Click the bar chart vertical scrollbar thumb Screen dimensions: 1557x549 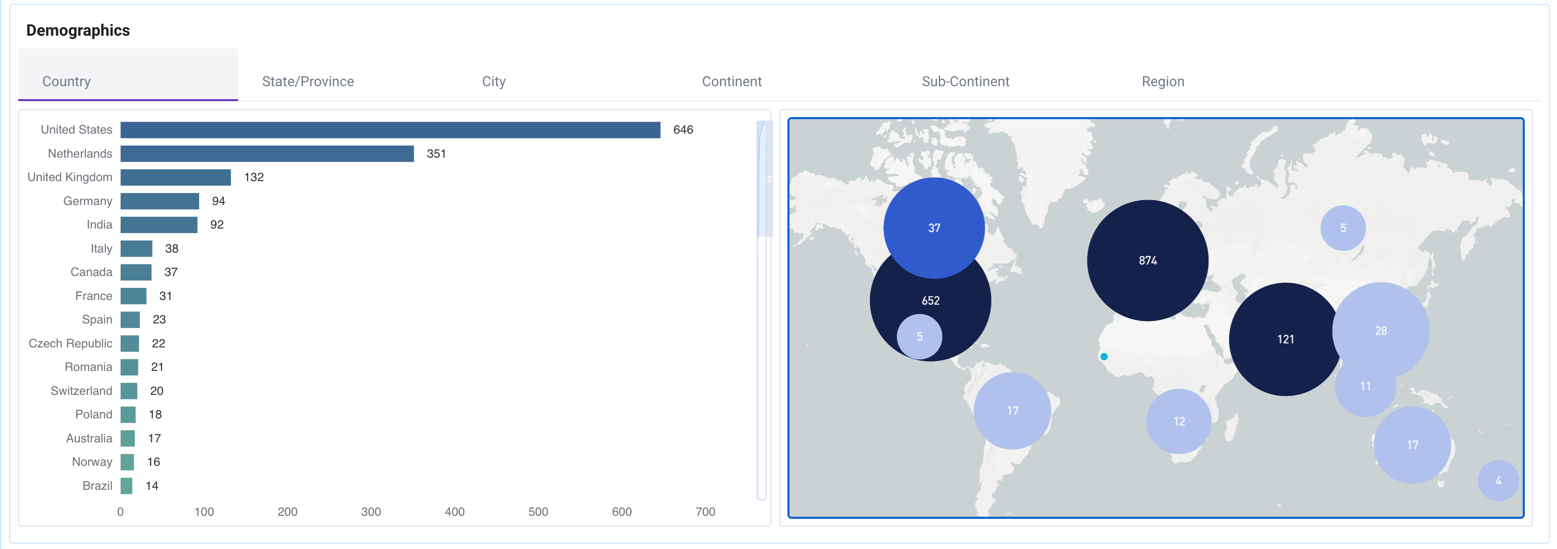point(763,180)
